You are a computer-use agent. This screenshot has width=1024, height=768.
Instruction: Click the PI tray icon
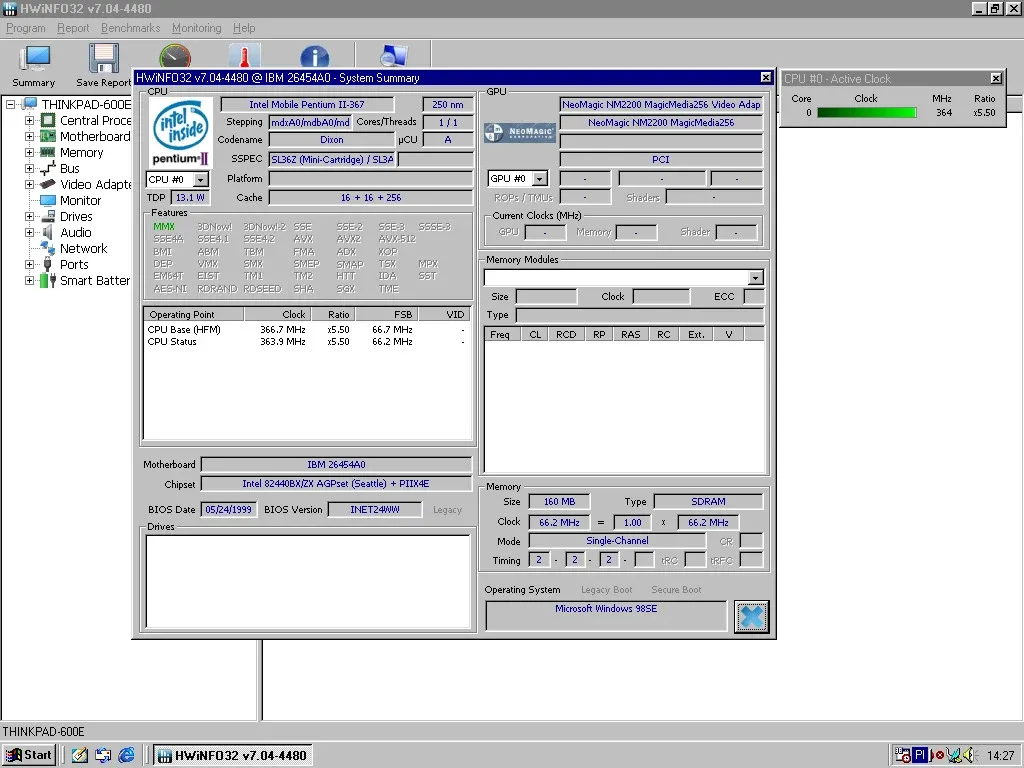coord(920,755)
